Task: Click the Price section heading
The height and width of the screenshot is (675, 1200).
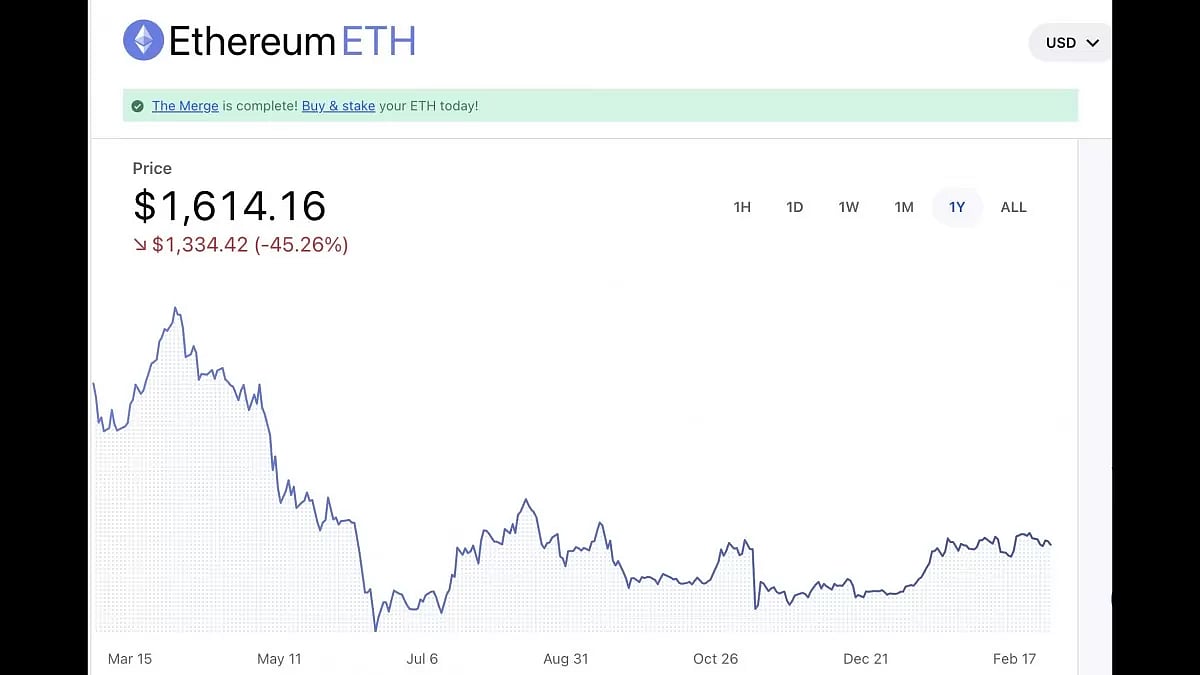Action: point(151,168)
